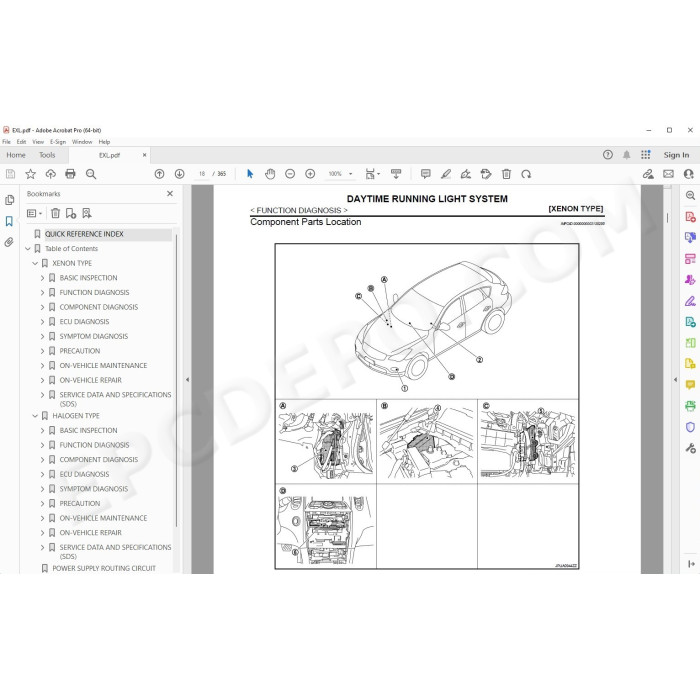
Task: Switch to the Tools tab
Action: [47, 155]
